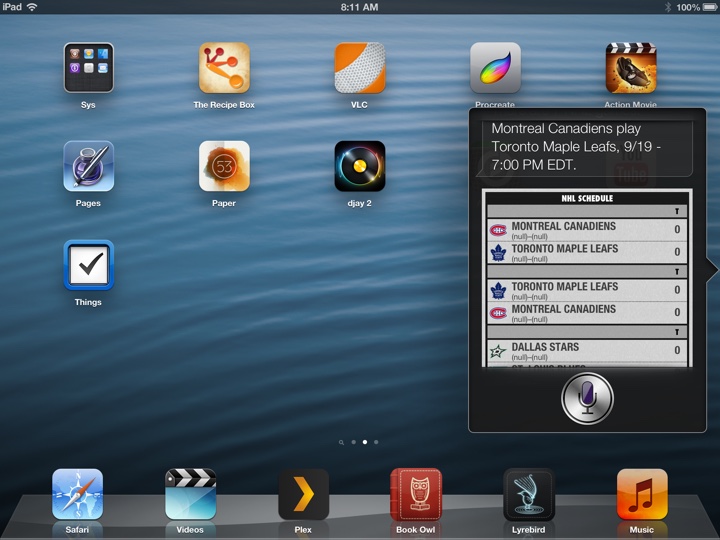
Task: Tap the NHL SCHEDULE header
Action: [587, 198]
